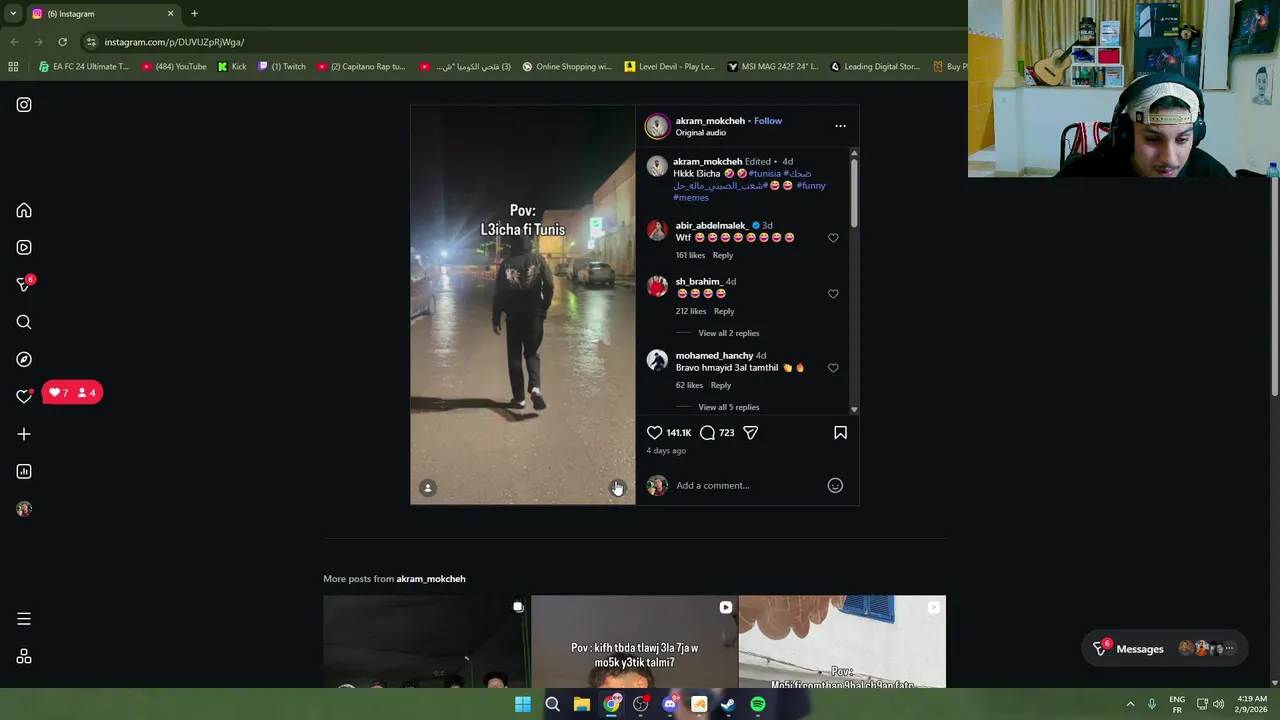Go to Home in Instagram sidebar
The height and width of the screenshot is (720, 1280).
[x=24, y=210]
